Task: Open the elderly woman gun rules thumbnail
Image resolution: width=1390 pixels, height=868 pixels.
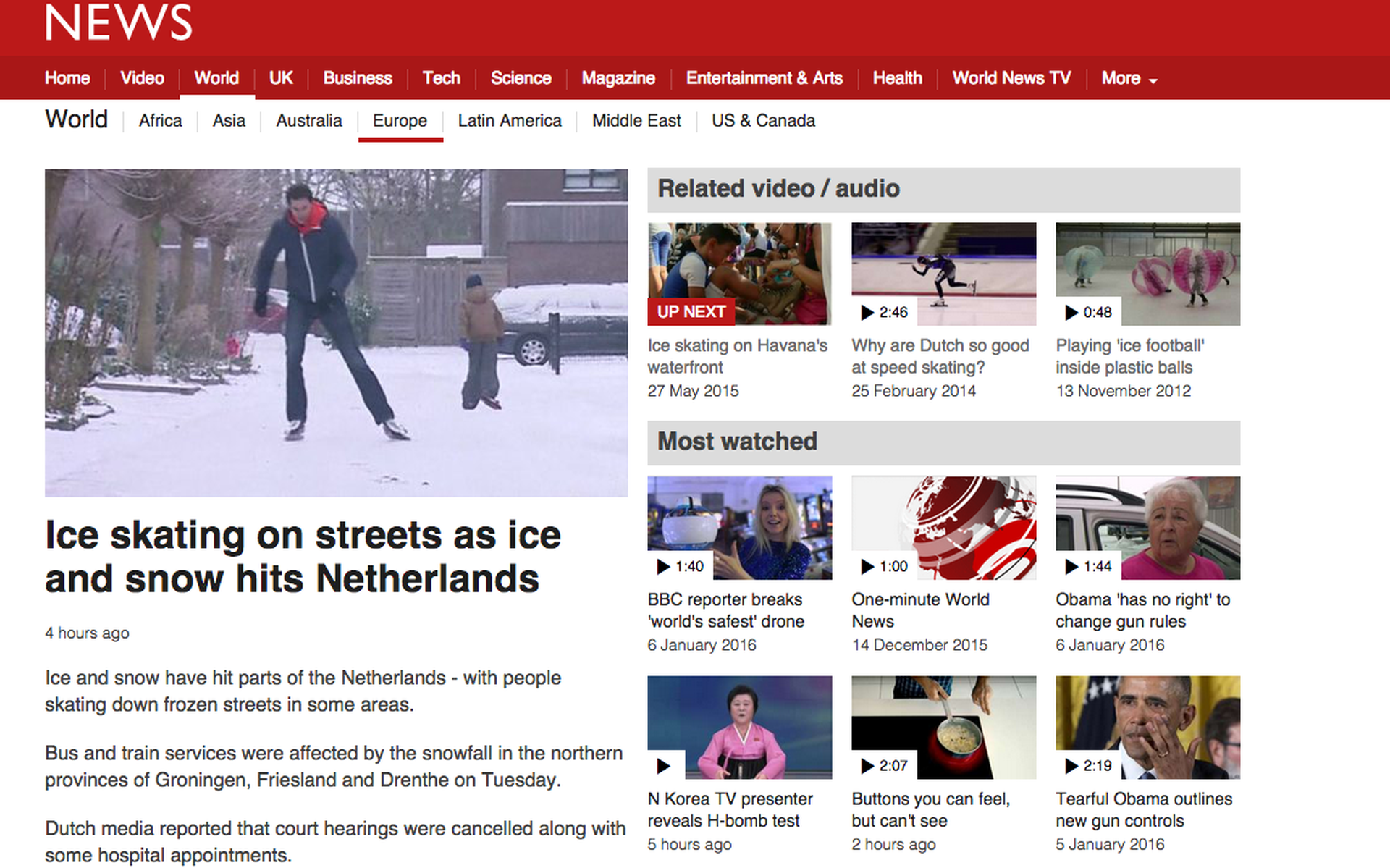Action: 1148,528
